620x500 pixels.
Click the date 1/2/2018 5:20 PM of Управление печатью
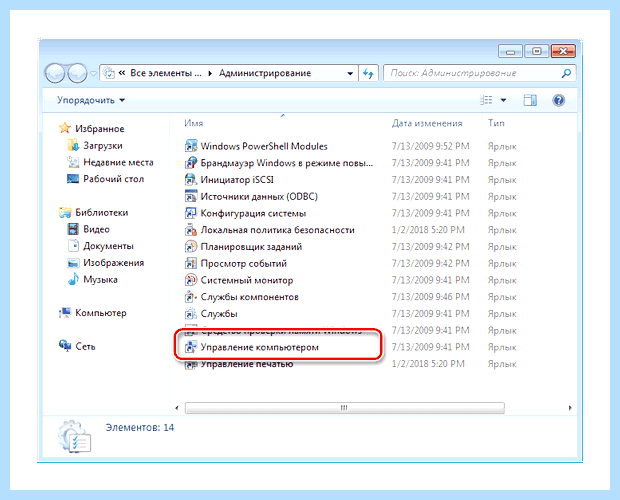click(x=428, y=364)
